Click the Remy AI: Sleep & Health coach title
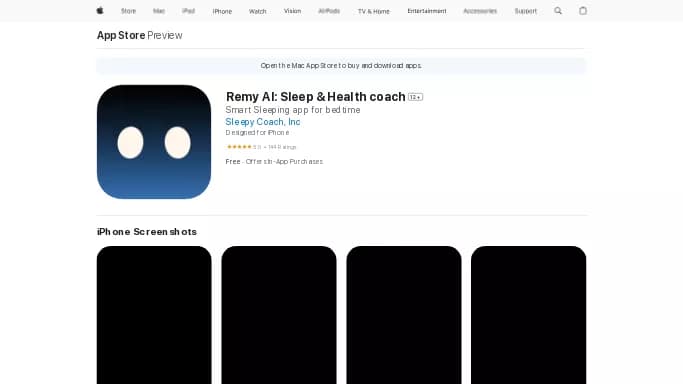Screen dimensions: 683x384 pyautogui.click(x=315, y=97)
